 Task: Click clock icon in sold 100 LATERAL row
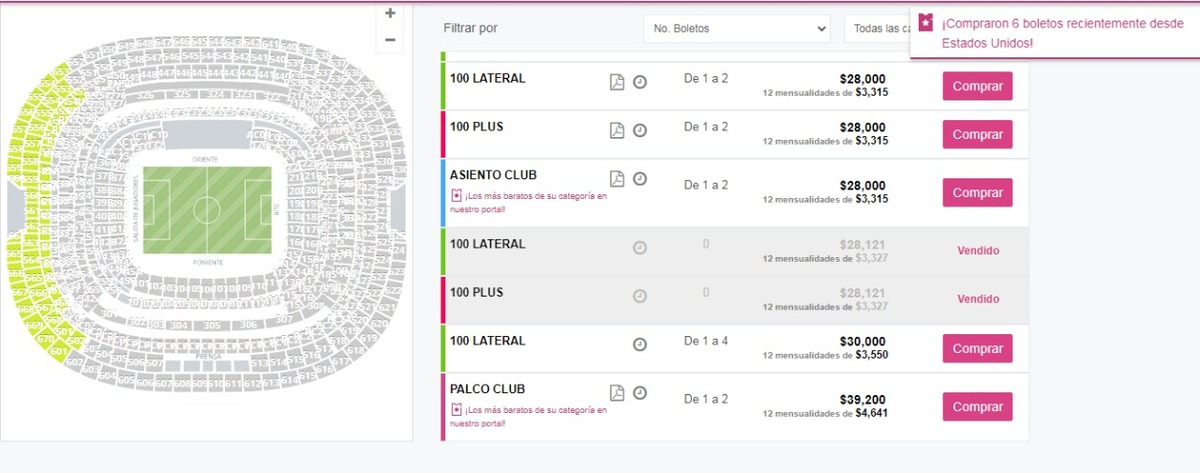[640, 248]
